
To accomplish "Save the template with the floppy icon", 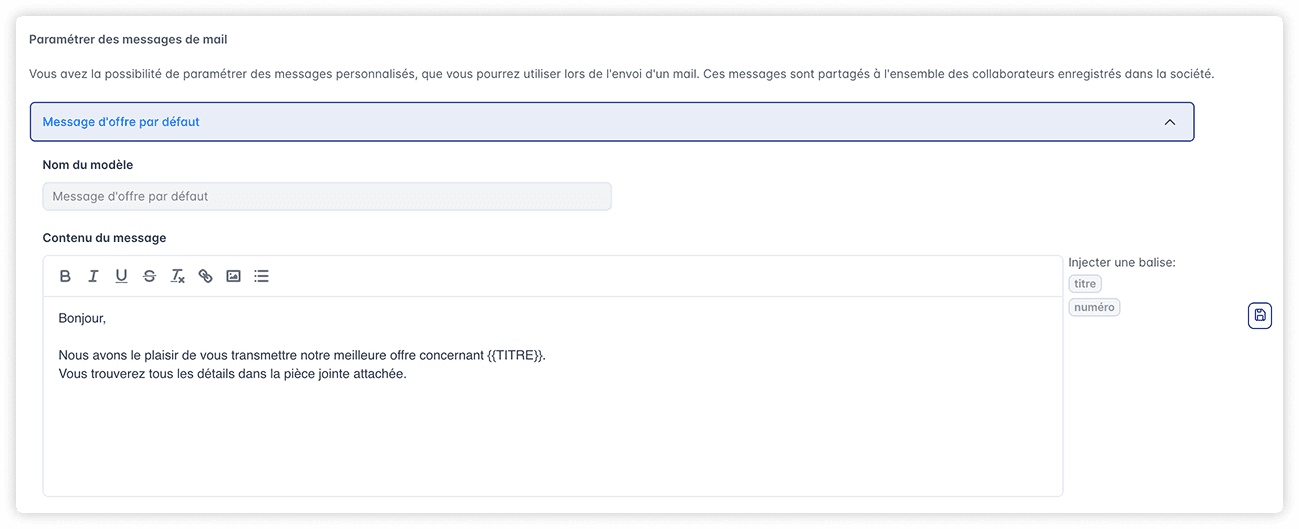I will pyautogui.click(x=1260, y=316).
